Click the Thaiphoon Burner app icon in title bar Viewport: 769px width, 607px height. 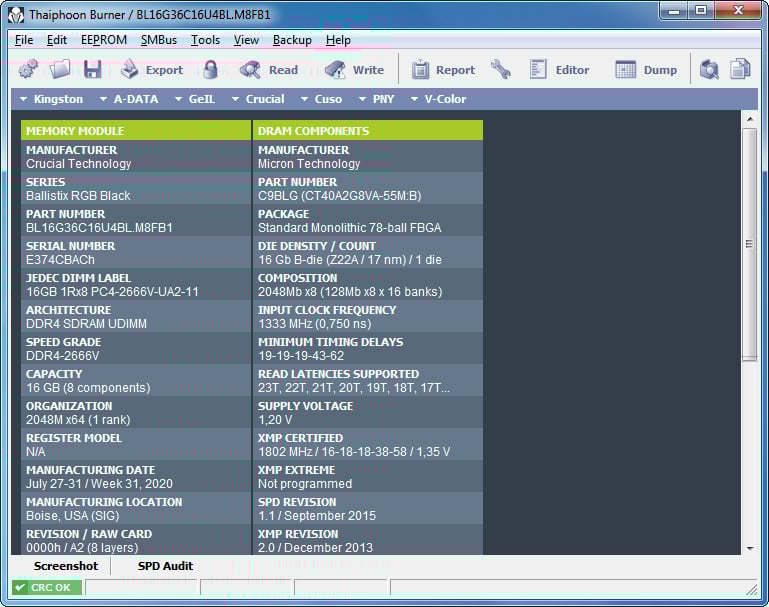(16, 15)
